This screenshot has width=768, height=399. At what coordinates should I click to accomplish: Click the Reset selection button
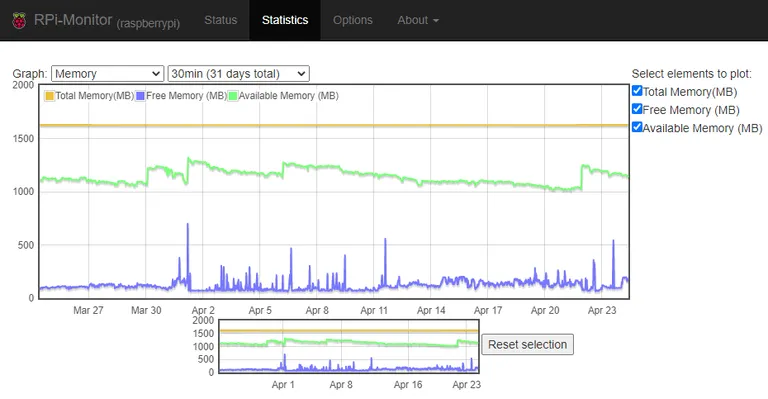(x=528, y=345)
